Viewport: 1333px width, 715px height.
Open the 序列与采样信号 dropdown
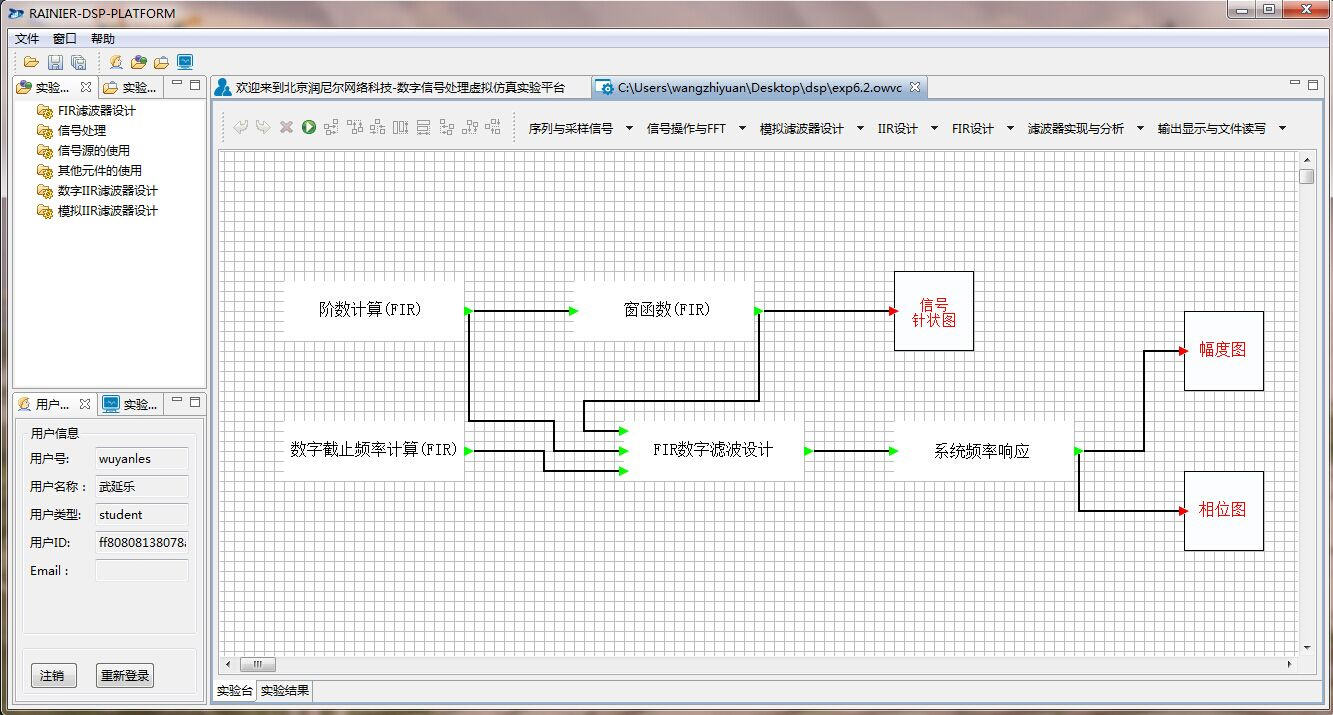click(629, 128)
